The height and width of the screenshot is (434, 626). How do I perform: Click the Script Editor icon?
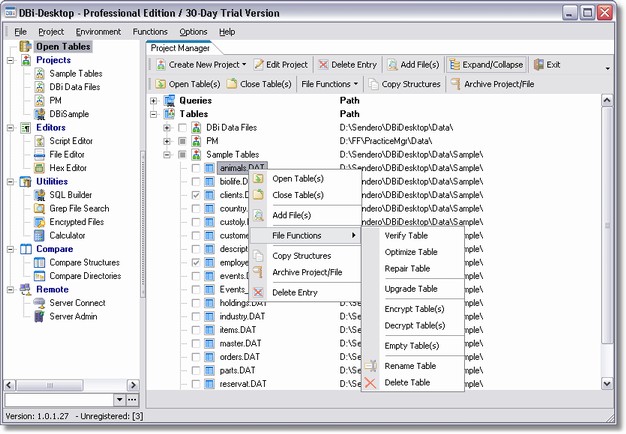tap(39, 141)
